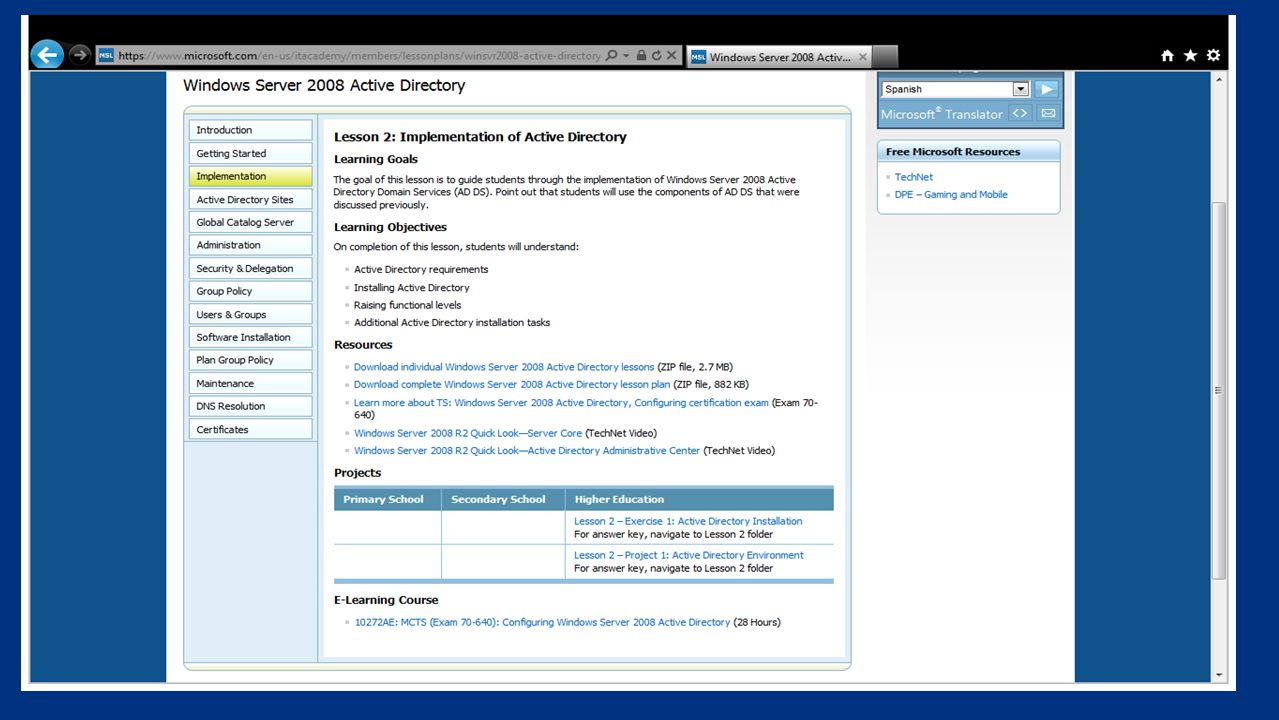The image size is (1279, 720).
Task: Click the security lock icon in address bar
Action: pyautogui.click(x=642, y=56)
